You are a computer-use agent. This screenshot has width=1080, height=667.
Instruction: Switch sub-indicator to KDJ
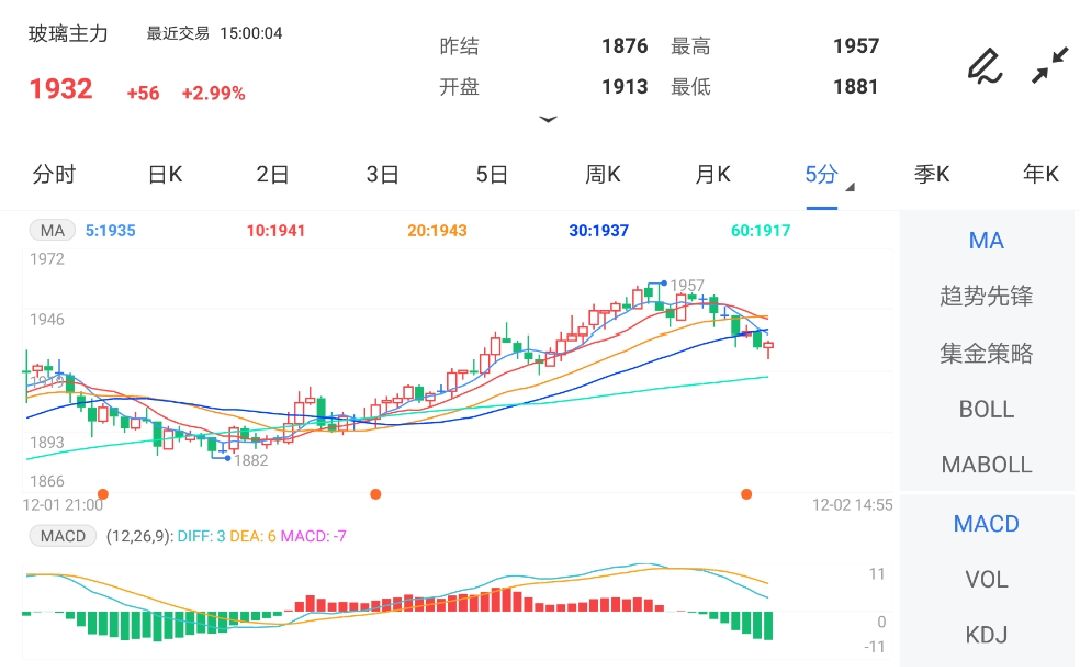(x=986, y=635)
